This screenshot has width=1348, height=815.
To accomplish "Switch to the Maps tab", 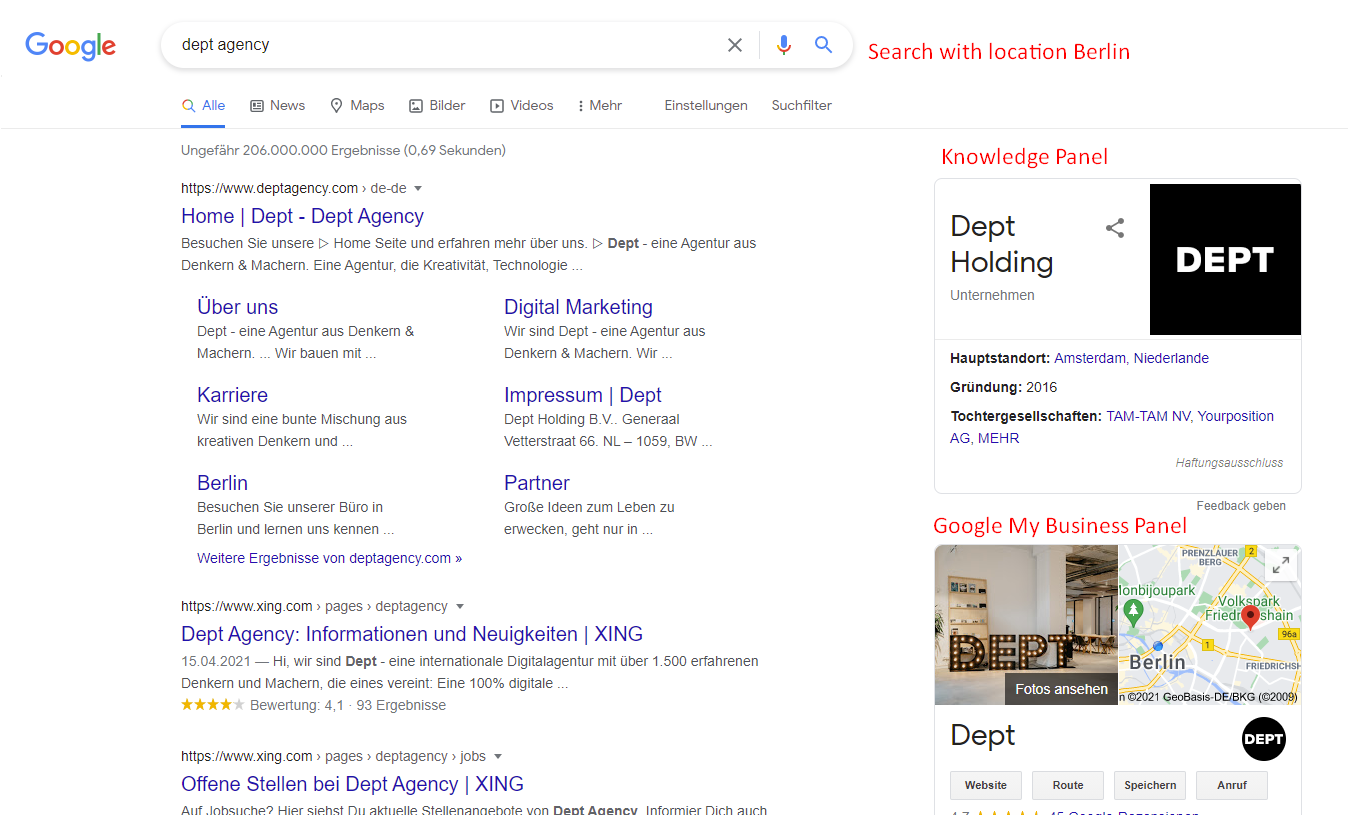I will point(357,105).
